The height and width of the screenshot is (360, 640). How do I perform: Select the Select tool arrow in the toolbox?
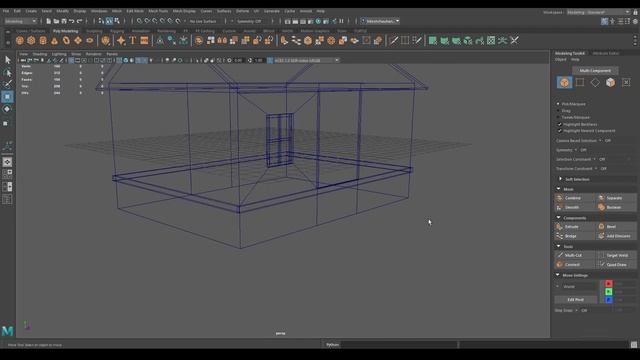(x=7, y=60)
